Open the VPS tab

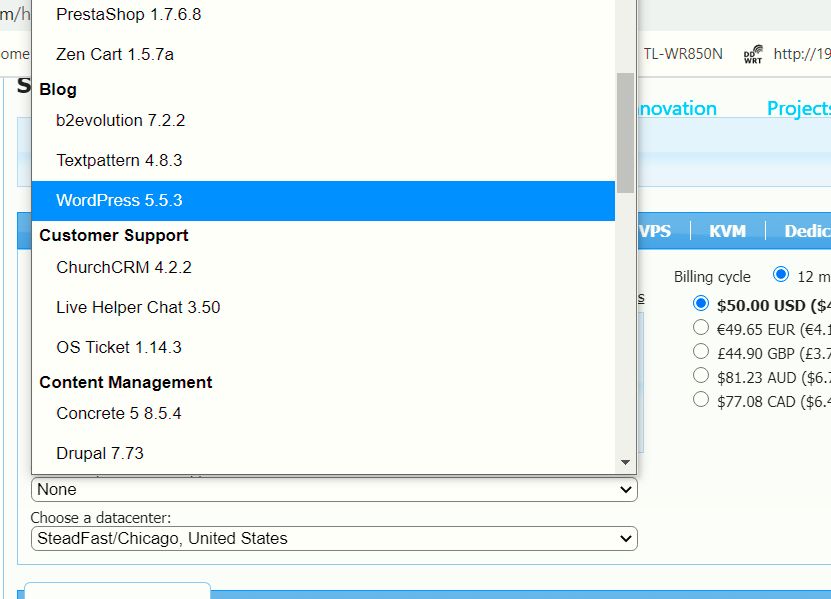(655, 231)
